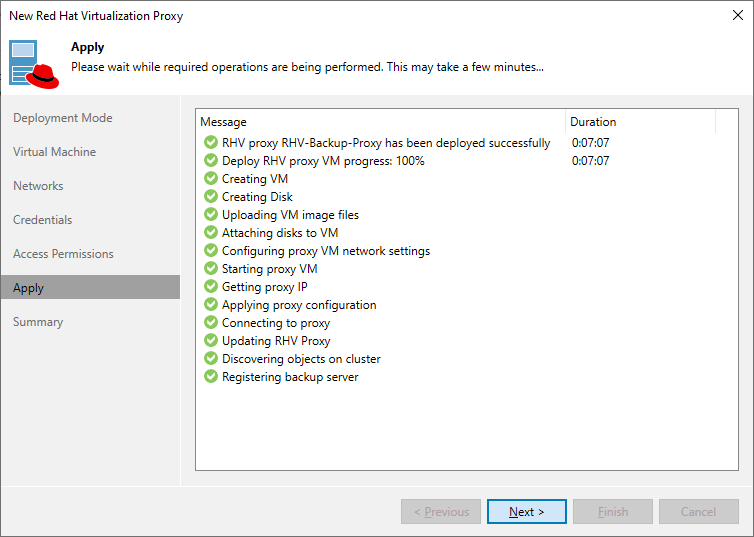Select the Networks step in sidebar
This screenshot has width=754, height=537.
coord(38,186)
